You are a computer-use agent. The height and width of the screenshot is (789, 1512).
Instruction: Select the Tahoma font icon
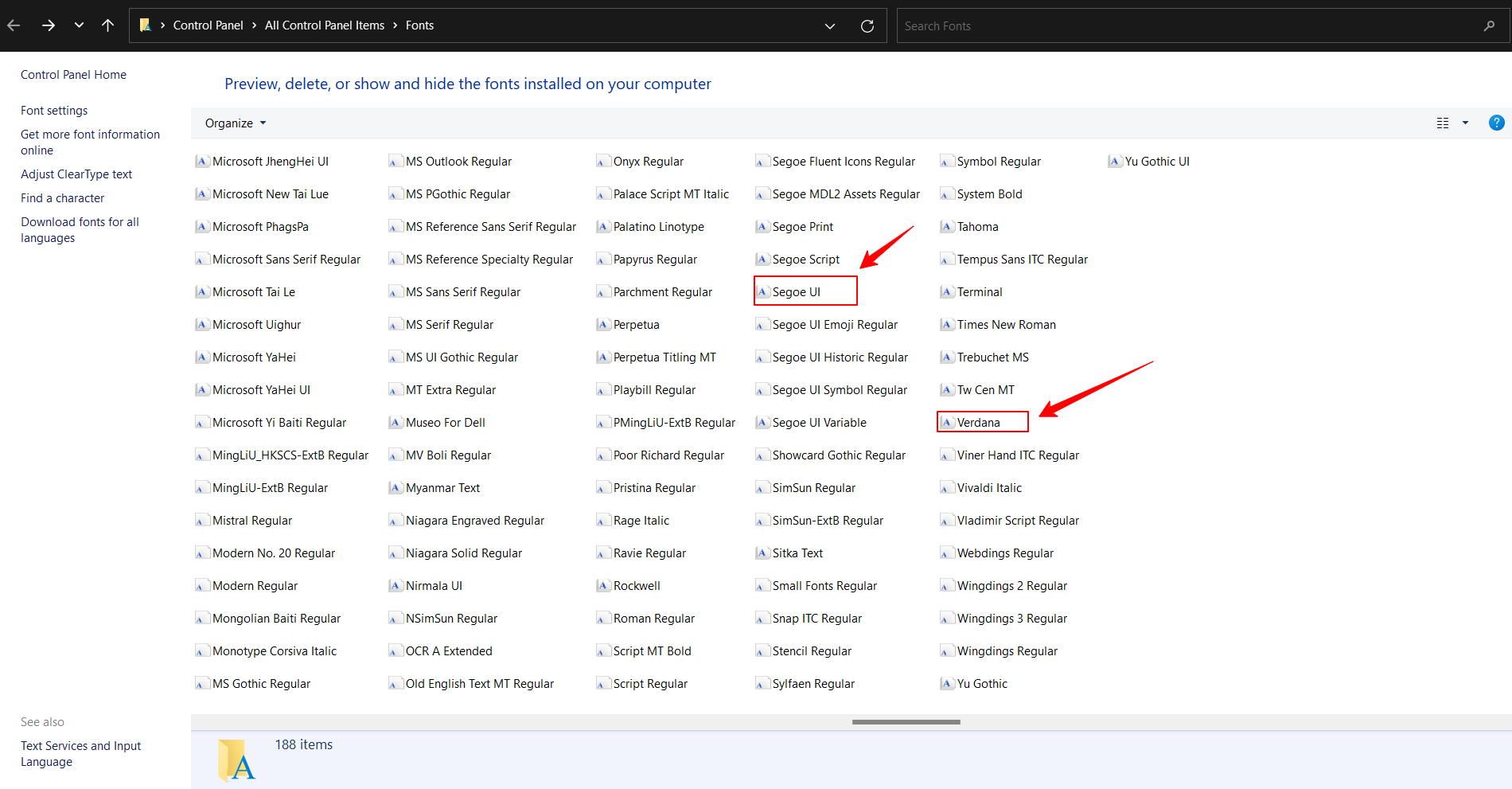947,227
